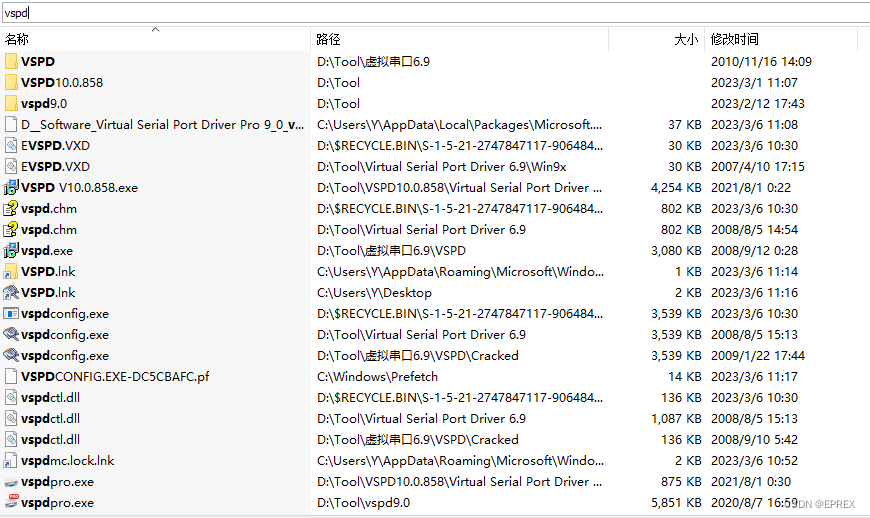Click path D:\Tool\Virtual Serial Port Driver 6.9\Win9x
870x518 pixels.
pos(442,167)
